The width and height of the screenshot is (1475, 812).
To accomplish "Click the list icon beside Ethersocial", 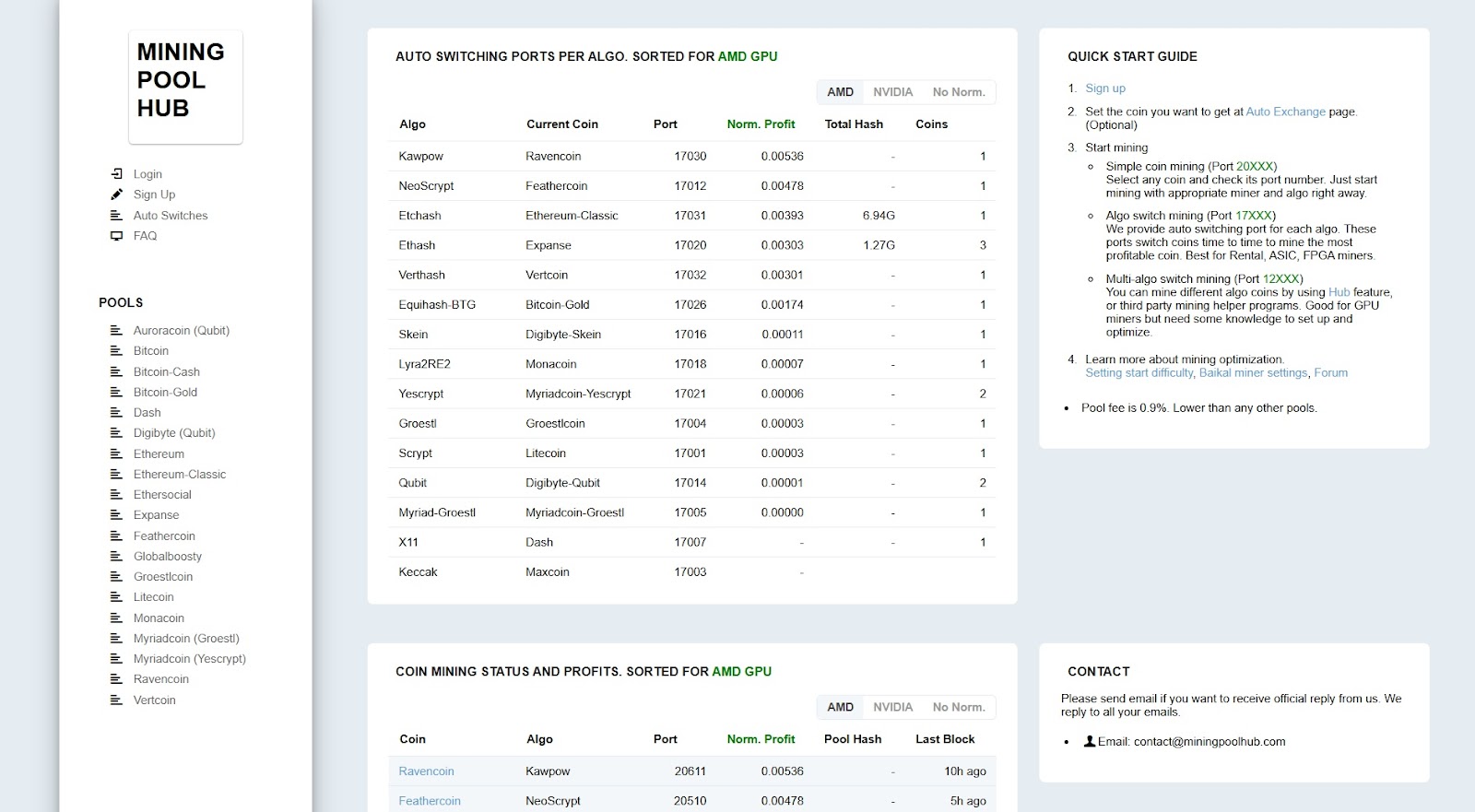I will pos(116,494).
